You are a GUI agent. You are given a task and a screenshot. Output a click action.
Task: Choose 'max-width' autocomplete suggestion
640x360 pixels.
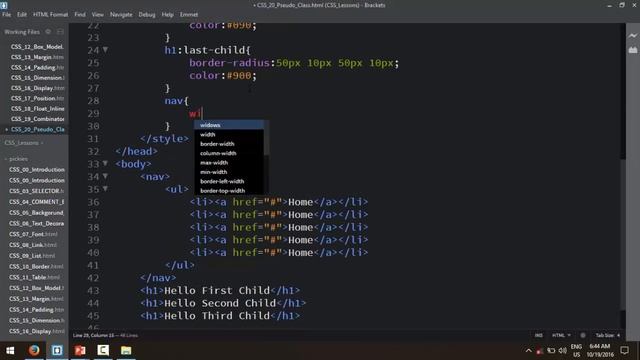[229, 162]
